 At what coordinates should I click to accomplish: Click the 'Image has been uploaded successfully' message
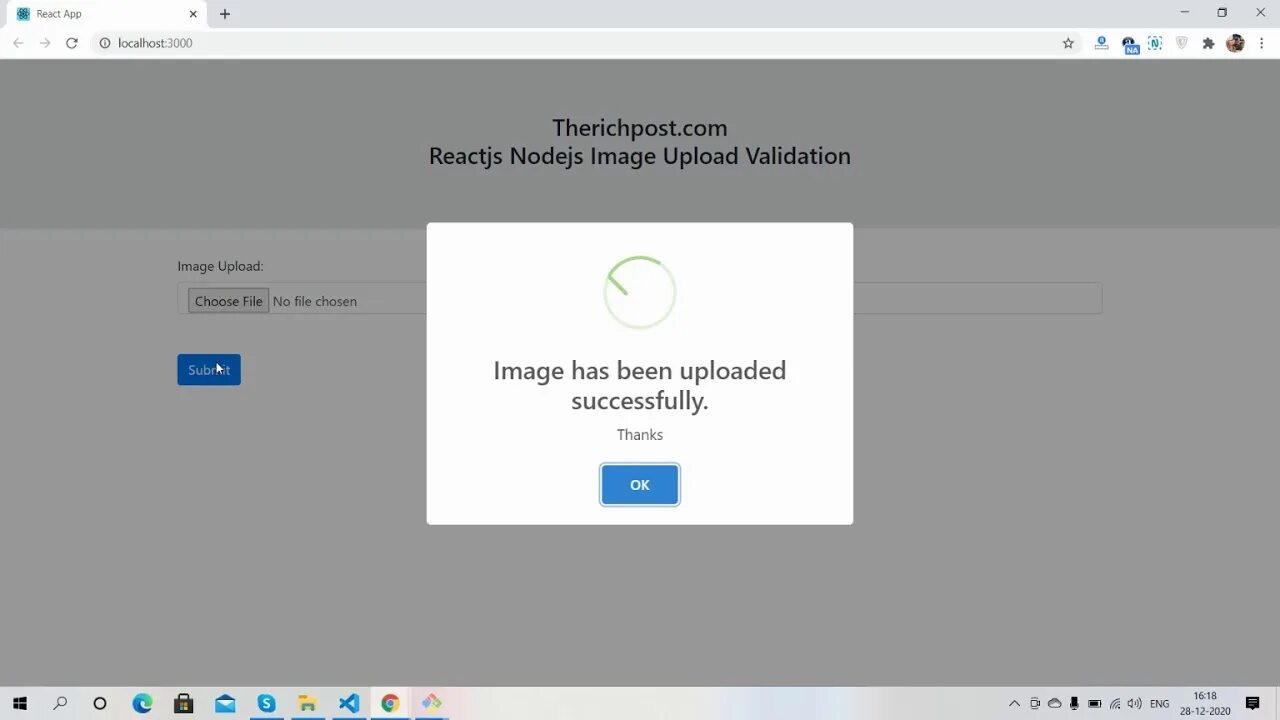pyautogui.click(x=640, y=385)
